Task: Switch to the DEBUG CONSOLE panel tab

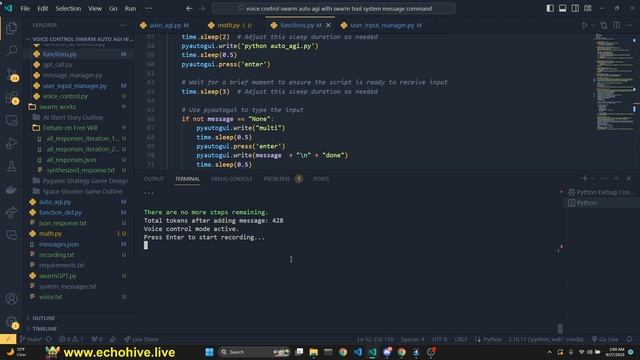Action: click(x=231, y=179)
